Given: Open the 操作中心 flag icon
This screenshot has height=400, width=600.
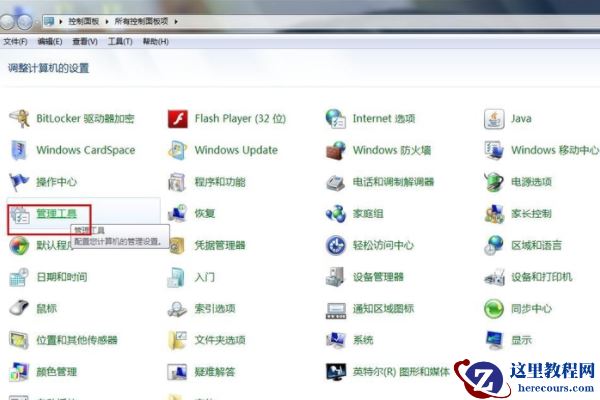Looking at the screenshot, I should 19,182.
